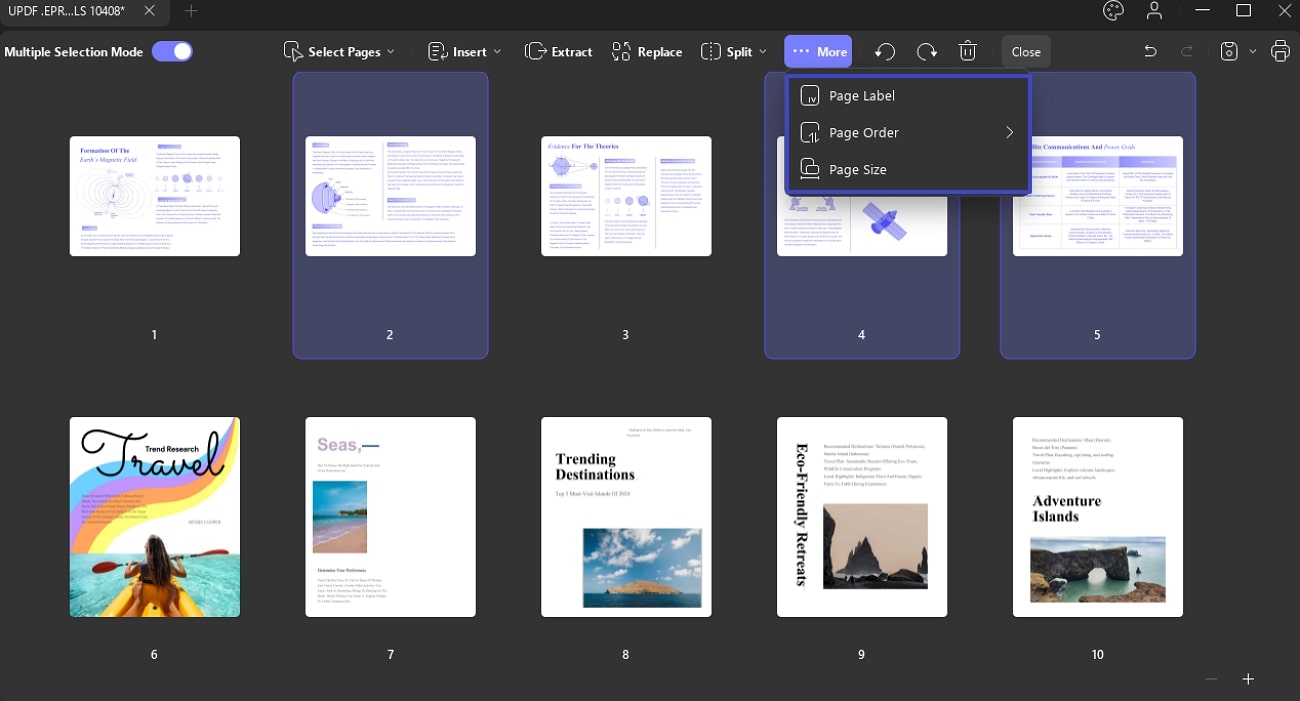1300x701 pixels.
Task: Open the user account icon
Action: pos(1155,11)
